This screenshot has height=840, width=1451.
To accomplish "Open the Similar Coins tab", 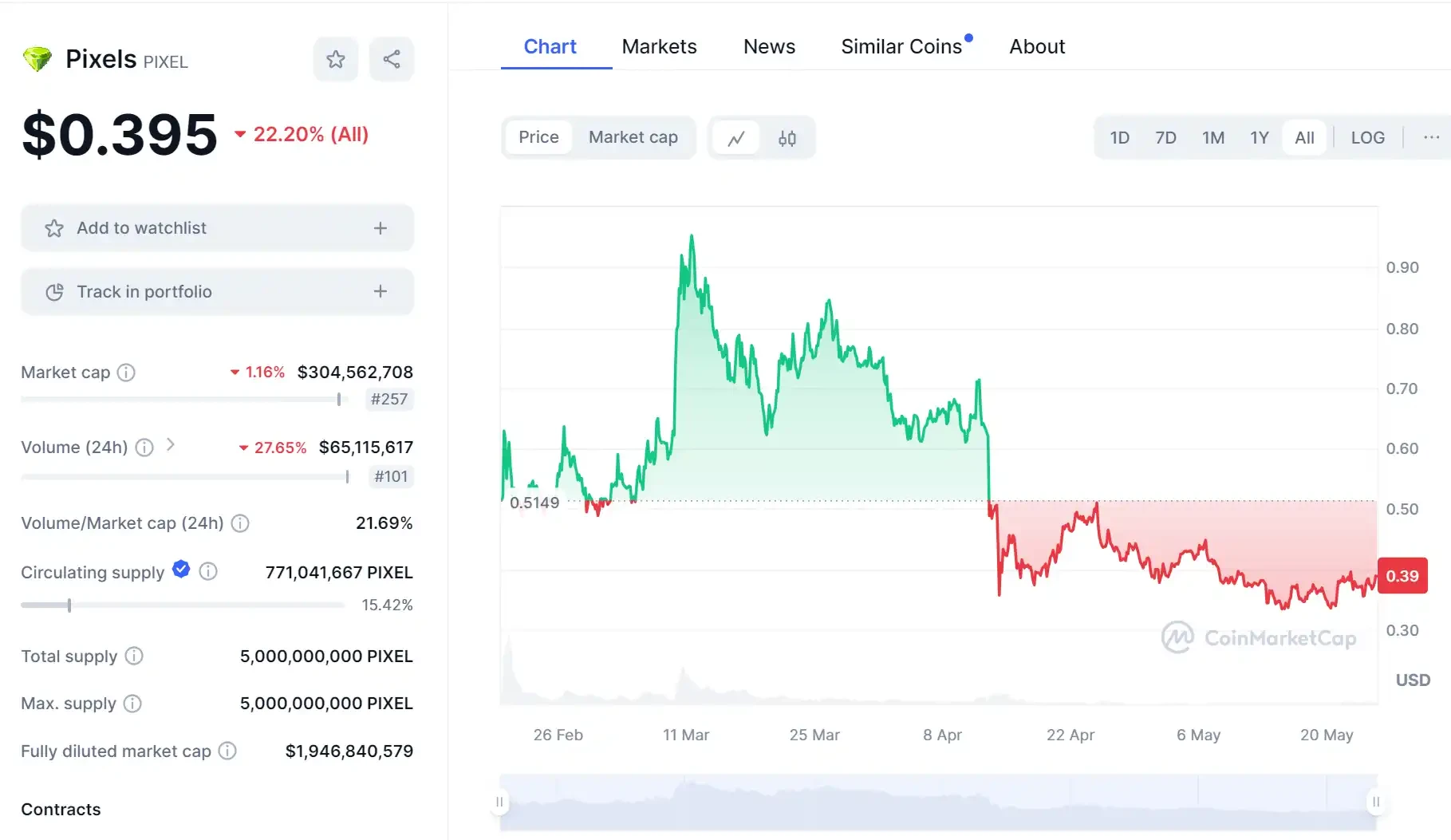I will pyautogui.click(x=901, y=46).
